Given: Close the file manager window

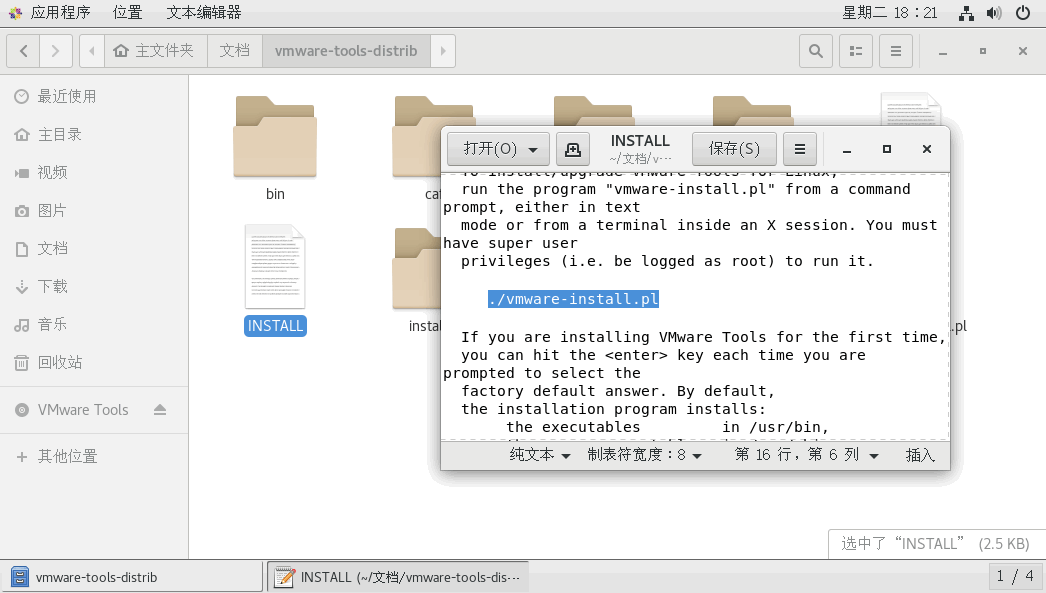Looking at the screenshot, I should (x=1023, y=51).
